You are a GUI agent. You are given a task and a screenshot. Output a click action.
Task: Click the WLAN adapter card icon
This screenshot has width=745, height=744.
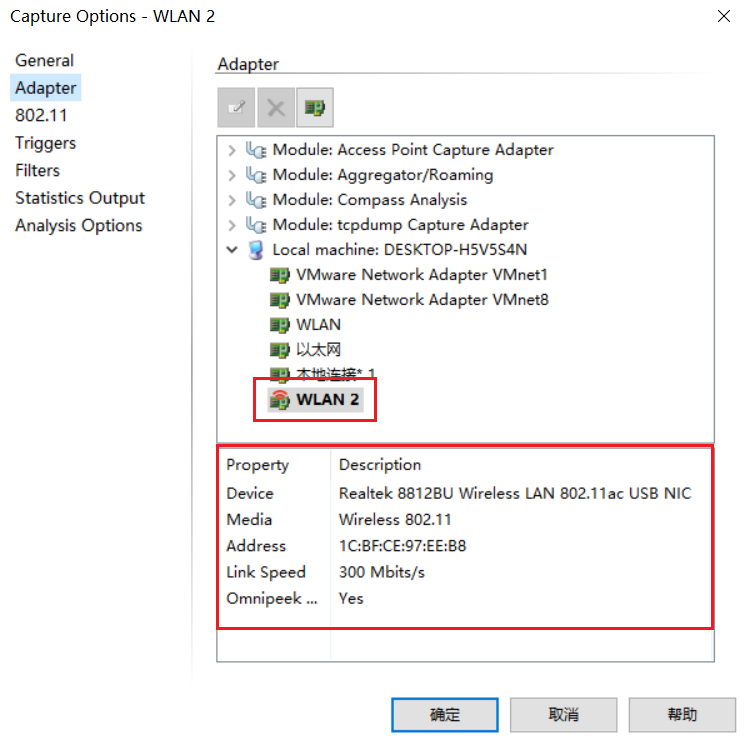[279, 325]
